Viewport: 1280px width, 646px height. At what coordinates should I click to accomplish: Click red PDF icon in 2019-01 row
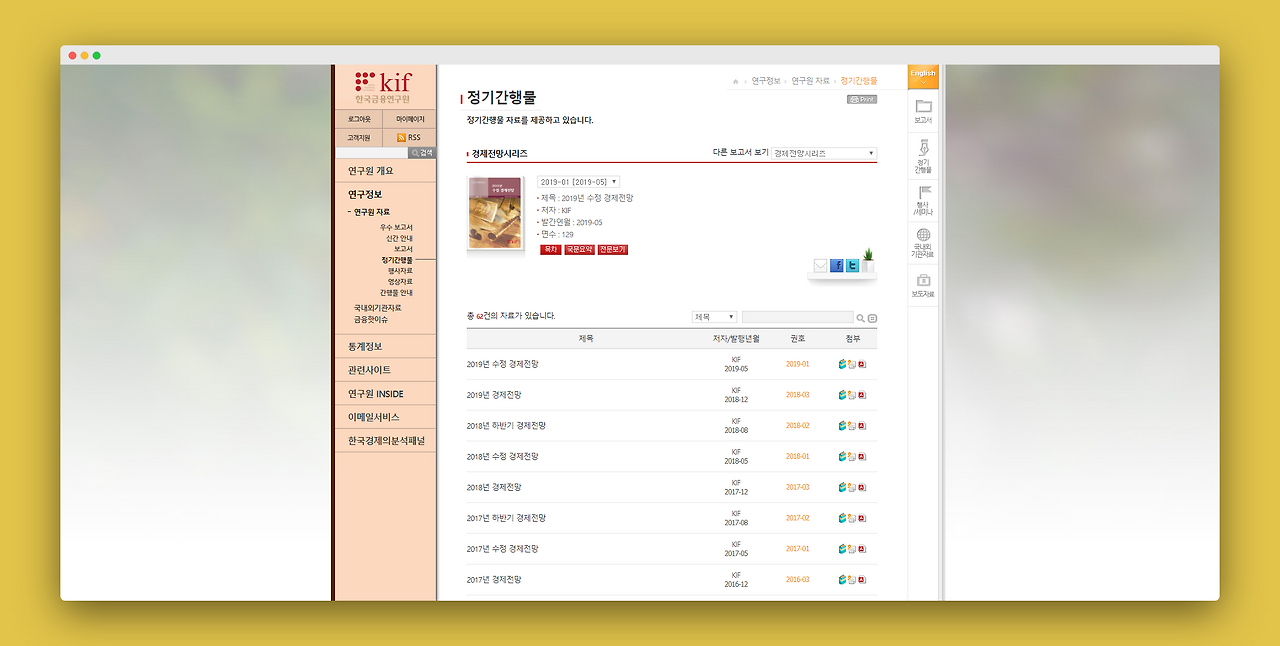coord(862,364)
